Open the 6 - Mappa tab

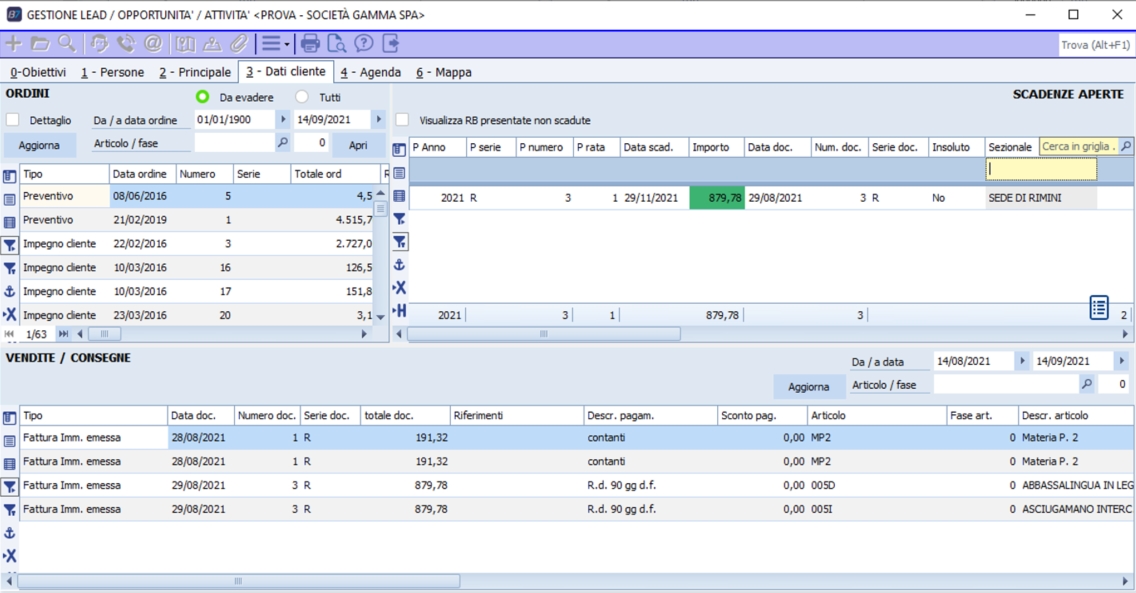click(x=443, y=72)
